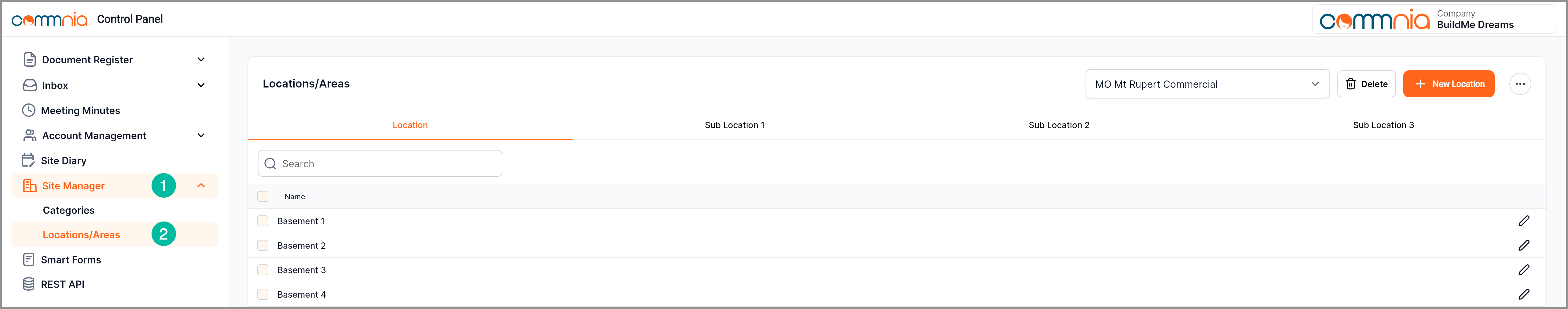Toggle the select-all checkbox beside Name

263,196
